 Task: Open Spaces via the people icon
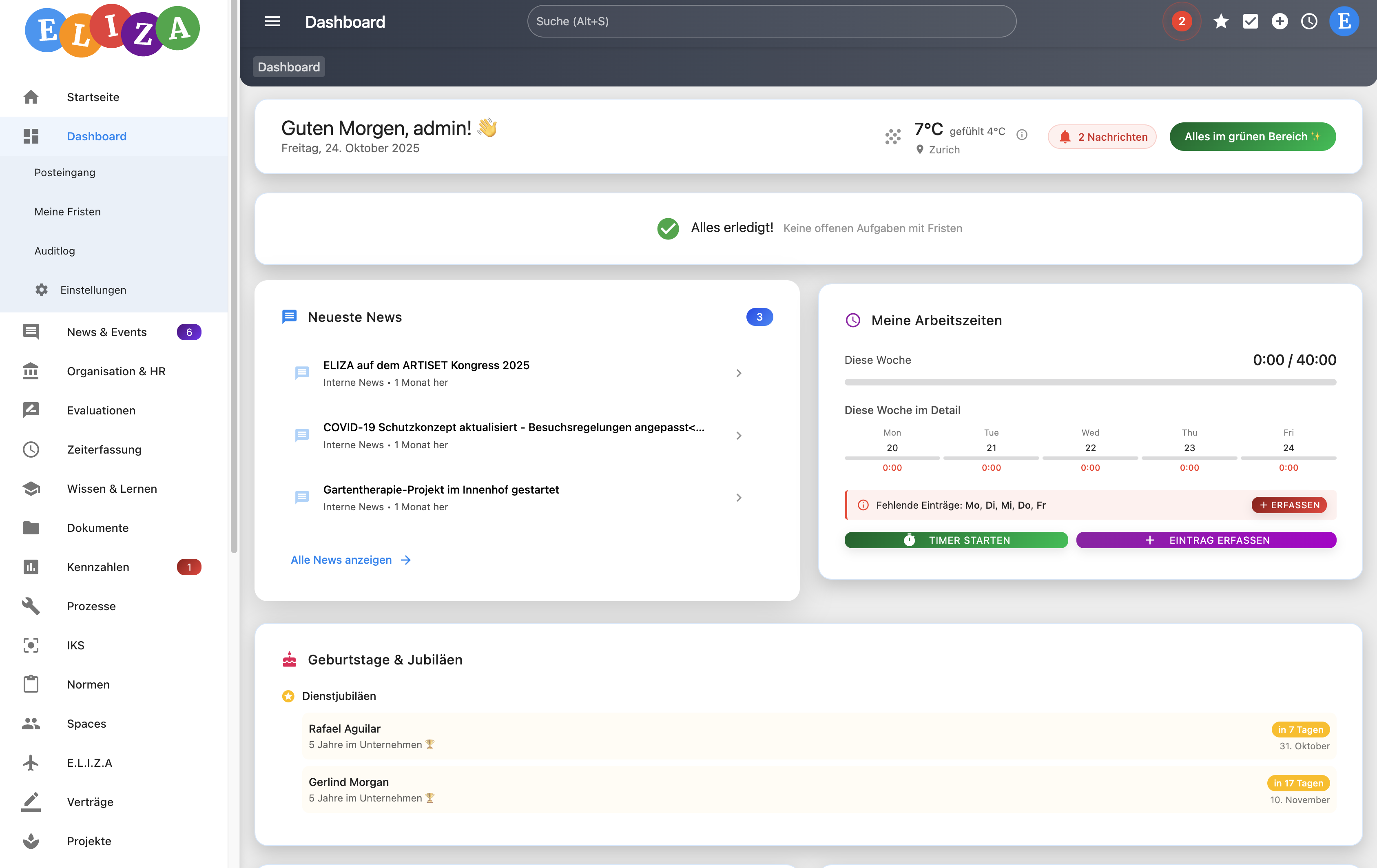[30, 723]
